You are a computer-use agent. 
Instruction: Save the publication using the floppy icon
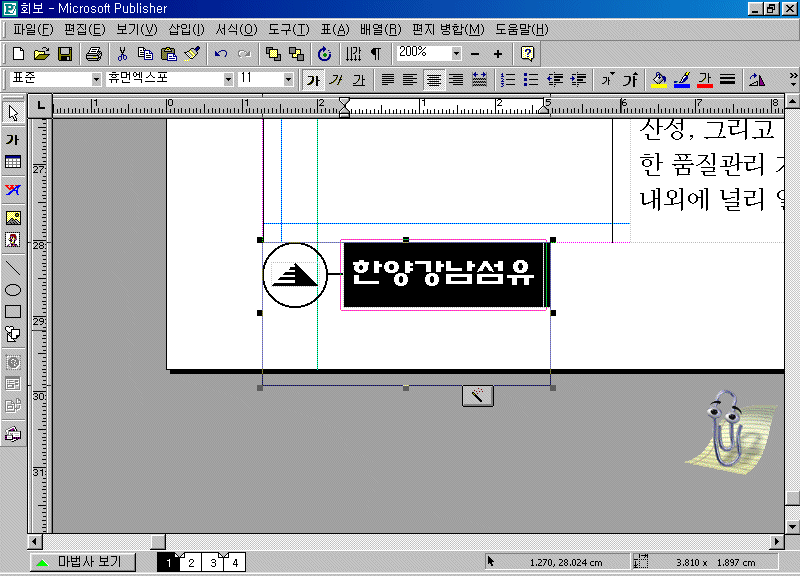coord(65,54)
